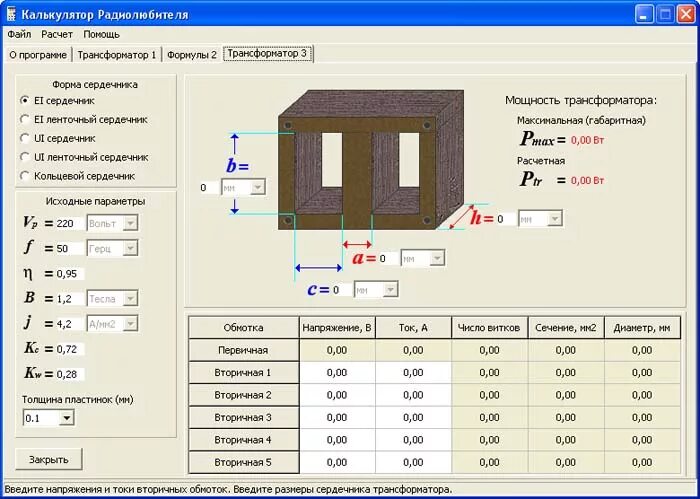Select UI сердечник radio button
The image size is (700, 499).
[x=58, y=138]
